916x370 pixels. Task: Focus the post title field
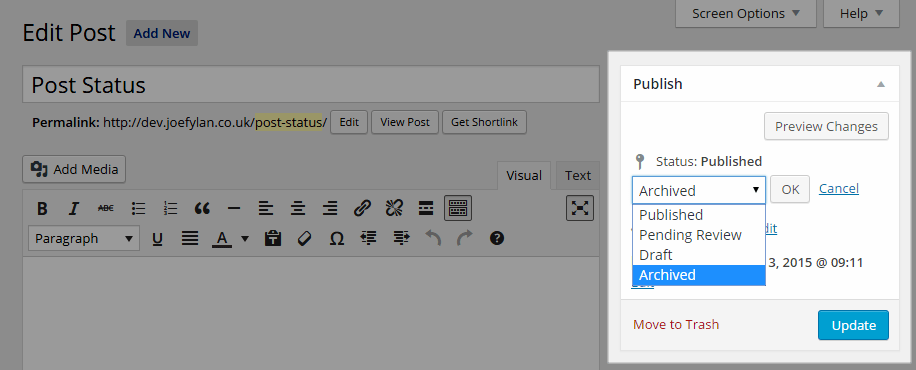coord(311,85)
